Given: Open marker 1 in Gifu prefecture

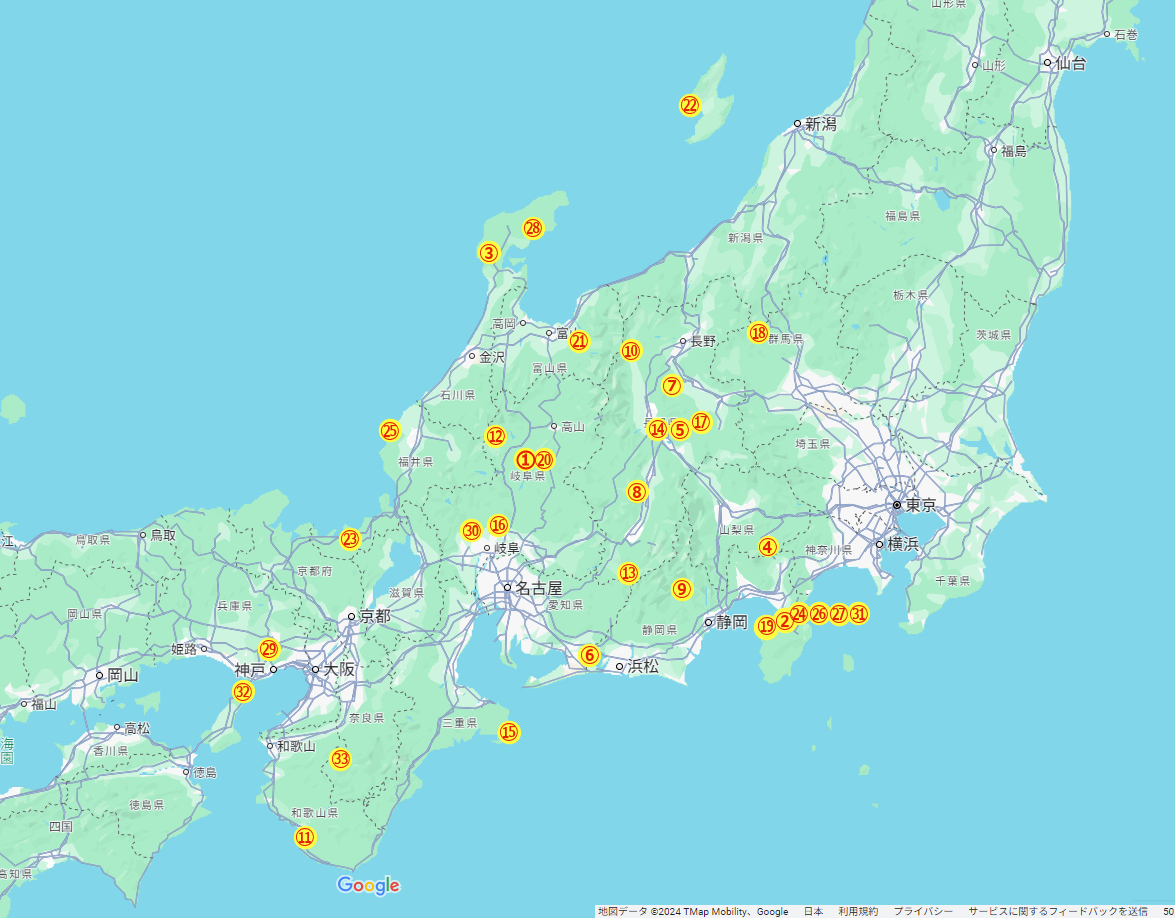Looking at the screenshot, I should pyautogui.click(x=525, y=460).
